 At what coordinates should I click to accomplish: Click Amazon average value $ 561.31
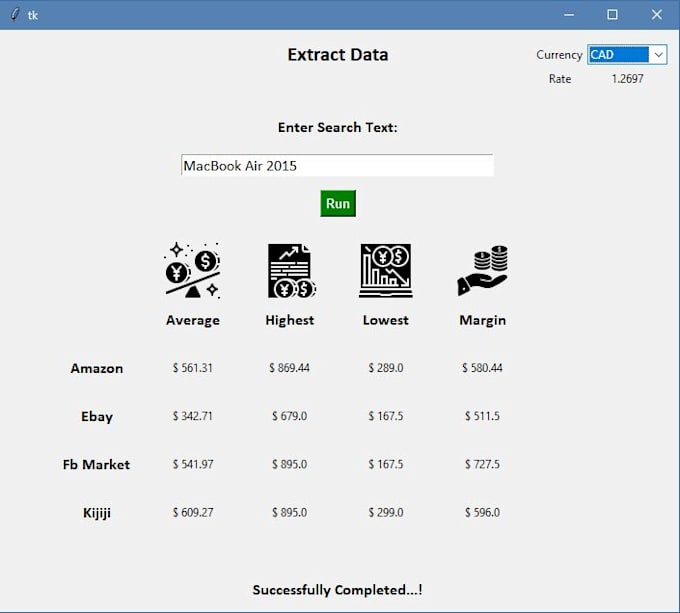tap(193, 368)
